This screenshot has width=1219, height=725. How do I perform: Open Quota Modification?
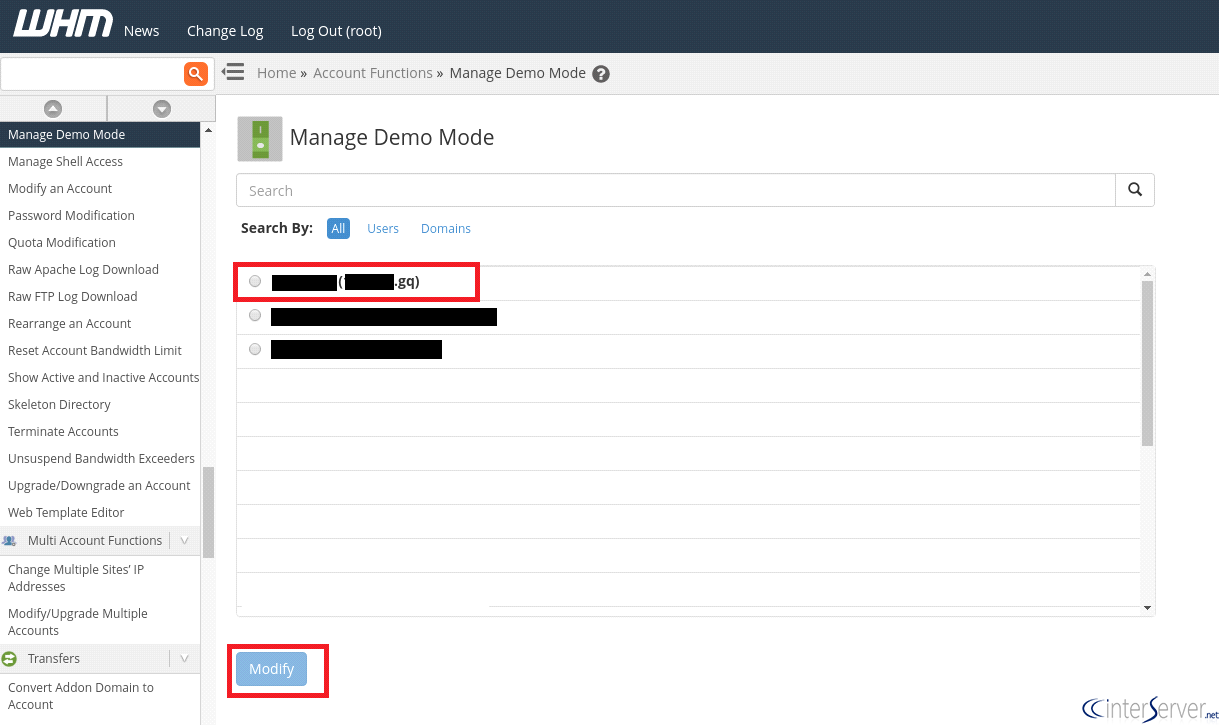62,243
